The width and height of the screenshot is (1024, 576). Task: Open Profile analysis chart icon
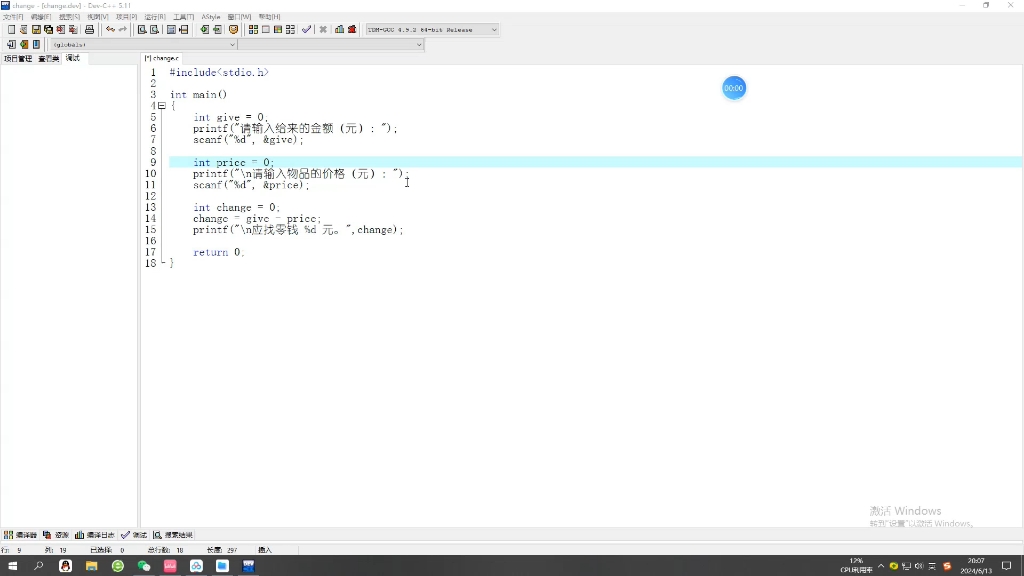(339, 29)
